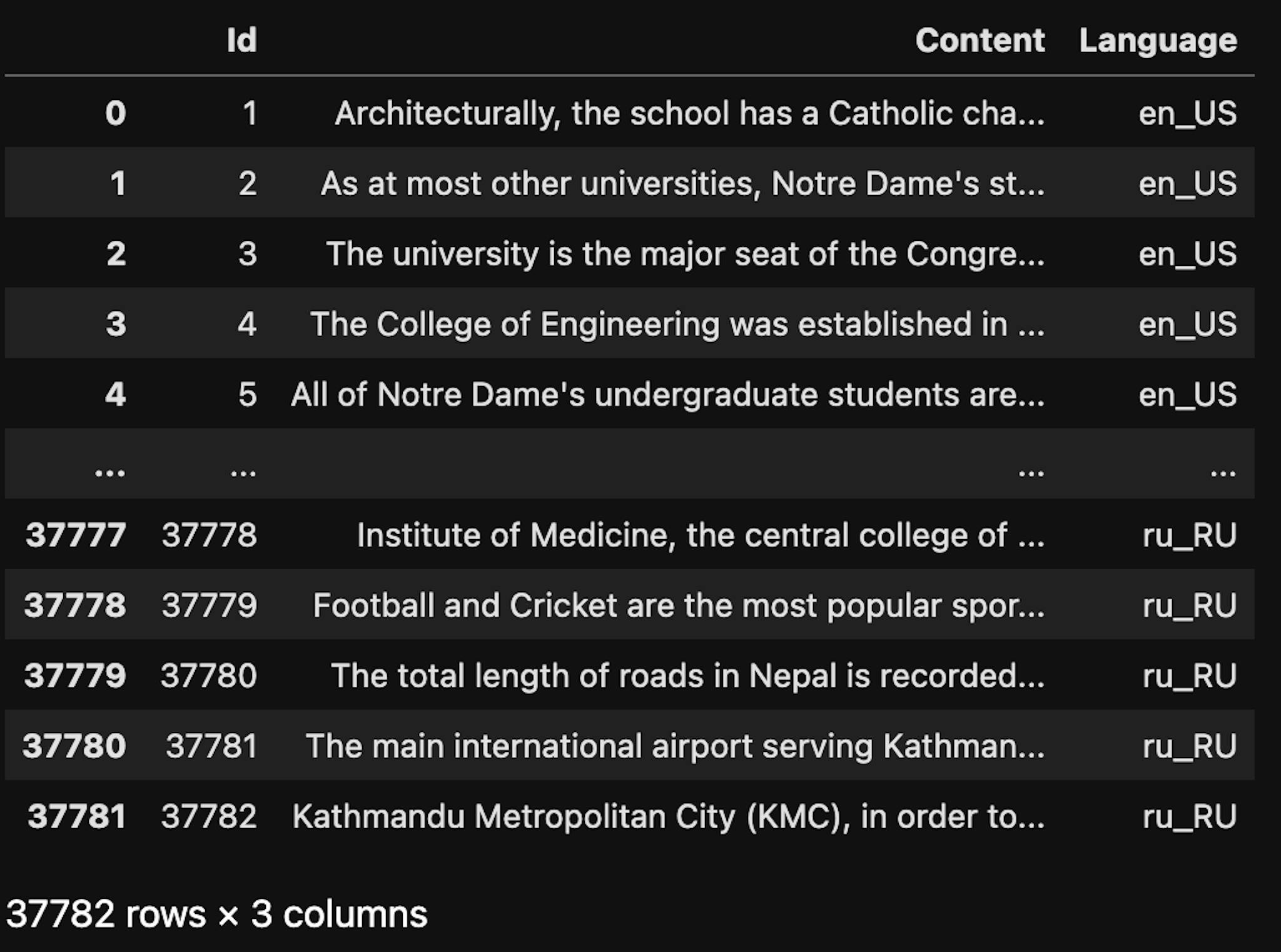Click the Language column header
This screenshot has width=1281, height=952.
click(1158, 41)
